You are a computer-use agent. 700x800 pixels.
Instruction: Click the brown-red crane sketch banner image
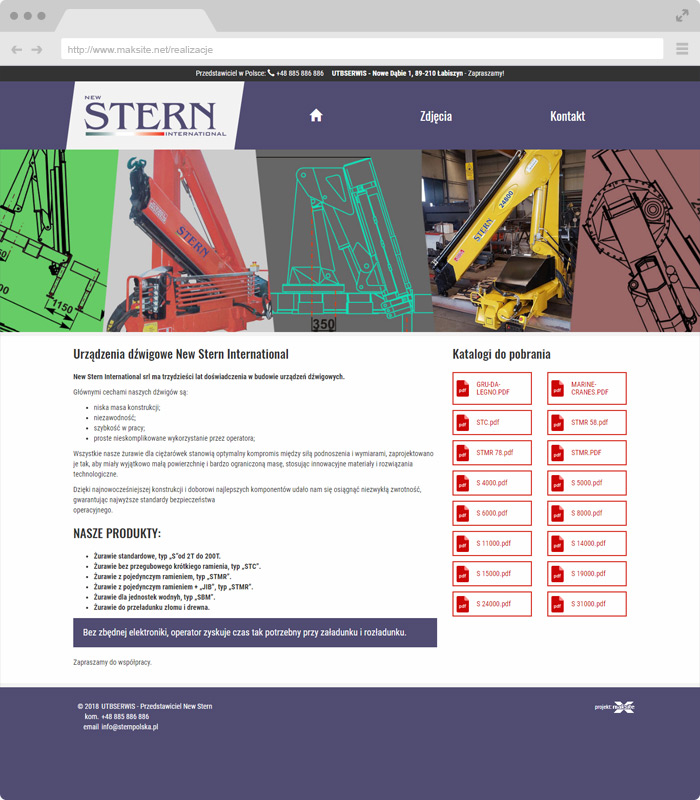[x=638, y=240]
